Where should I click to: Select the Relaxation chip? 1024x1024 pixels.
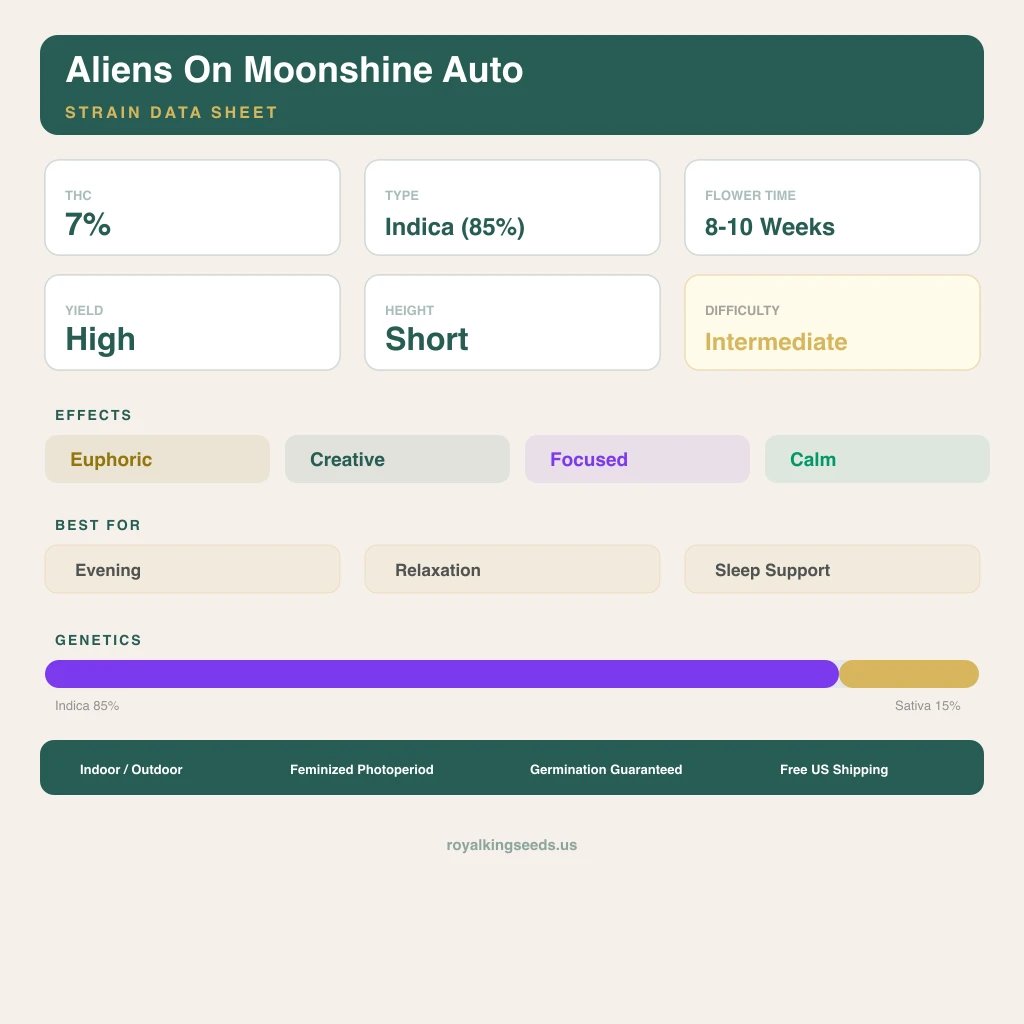point(512,569)
